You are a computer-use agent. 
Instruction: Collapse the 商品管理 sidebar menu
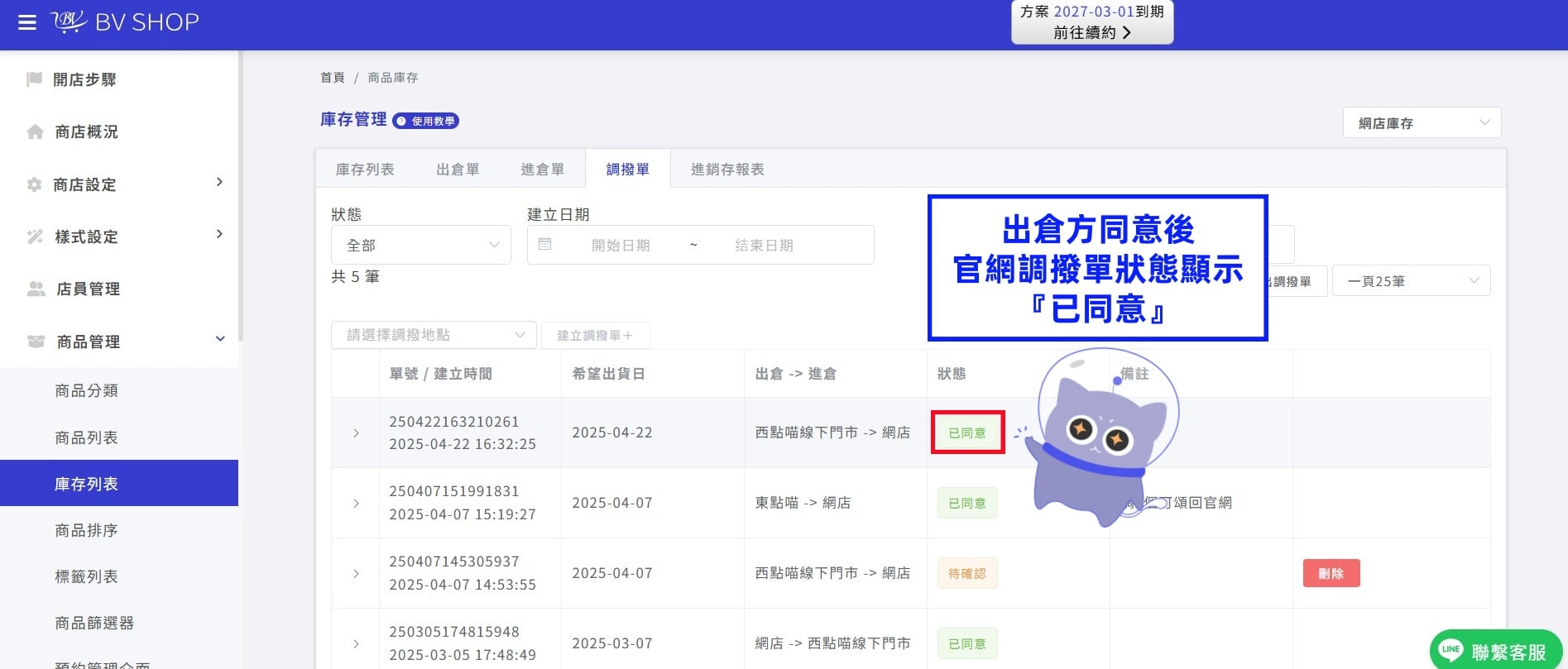(220, 339)
